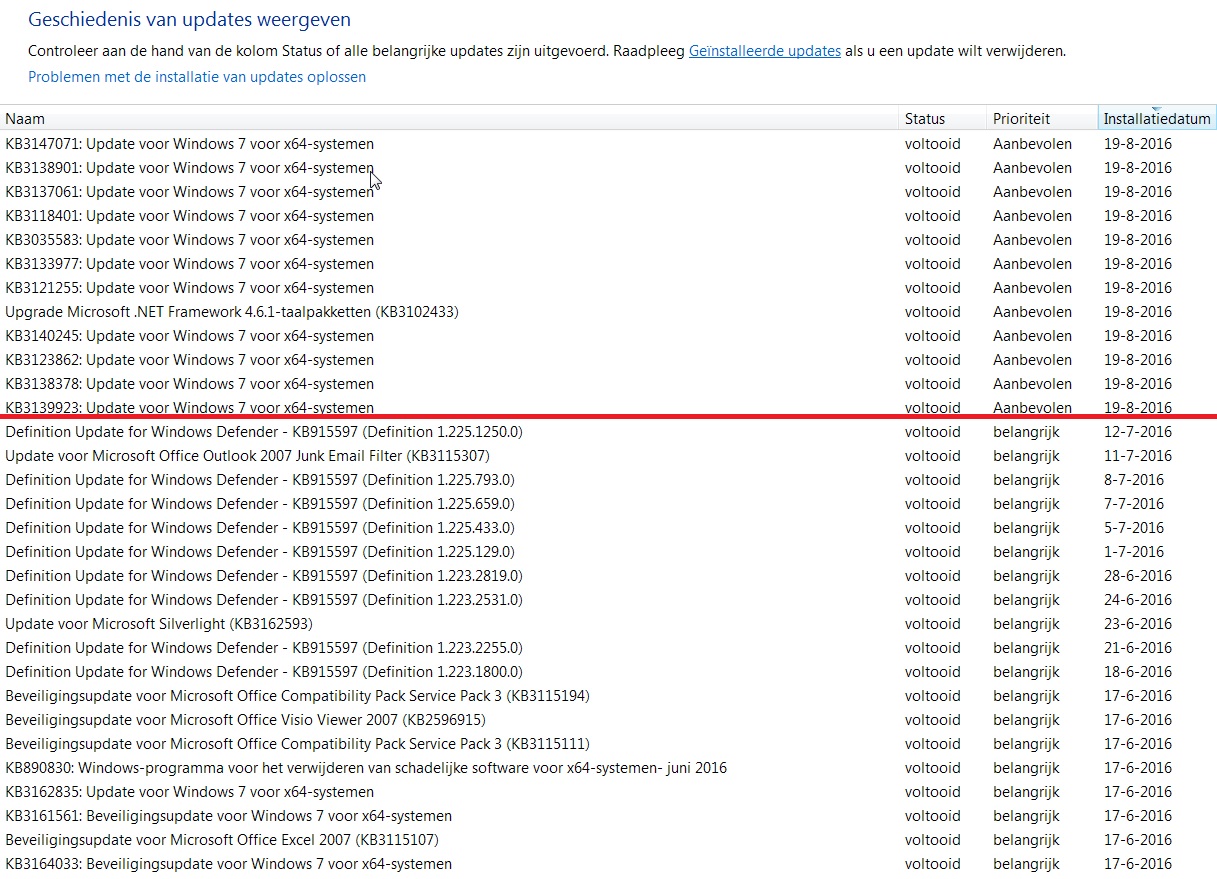The height and width of the screenshot is (879, 1217).
Task: Select the KB3161561 Beveiligingsupdate row
Action: pos(608,816)
